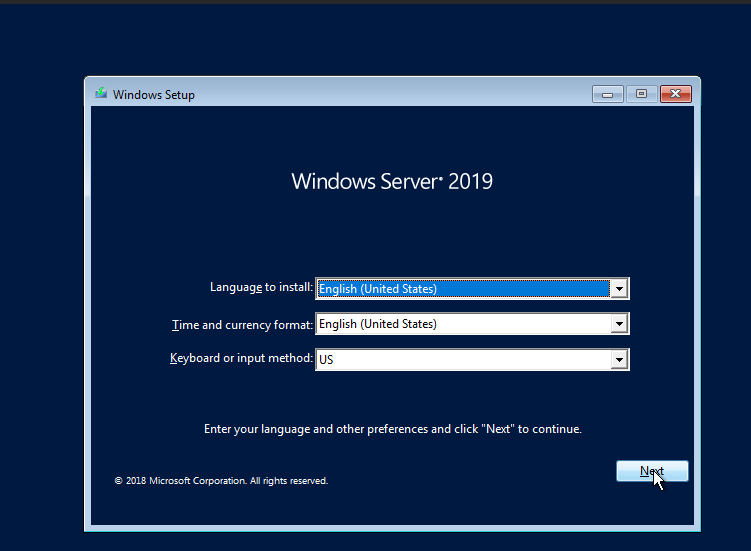Click the "Enter your language" instruction text
Image resolution: width=751 pixels, height=551 pixels.
[x=392, y=429]
